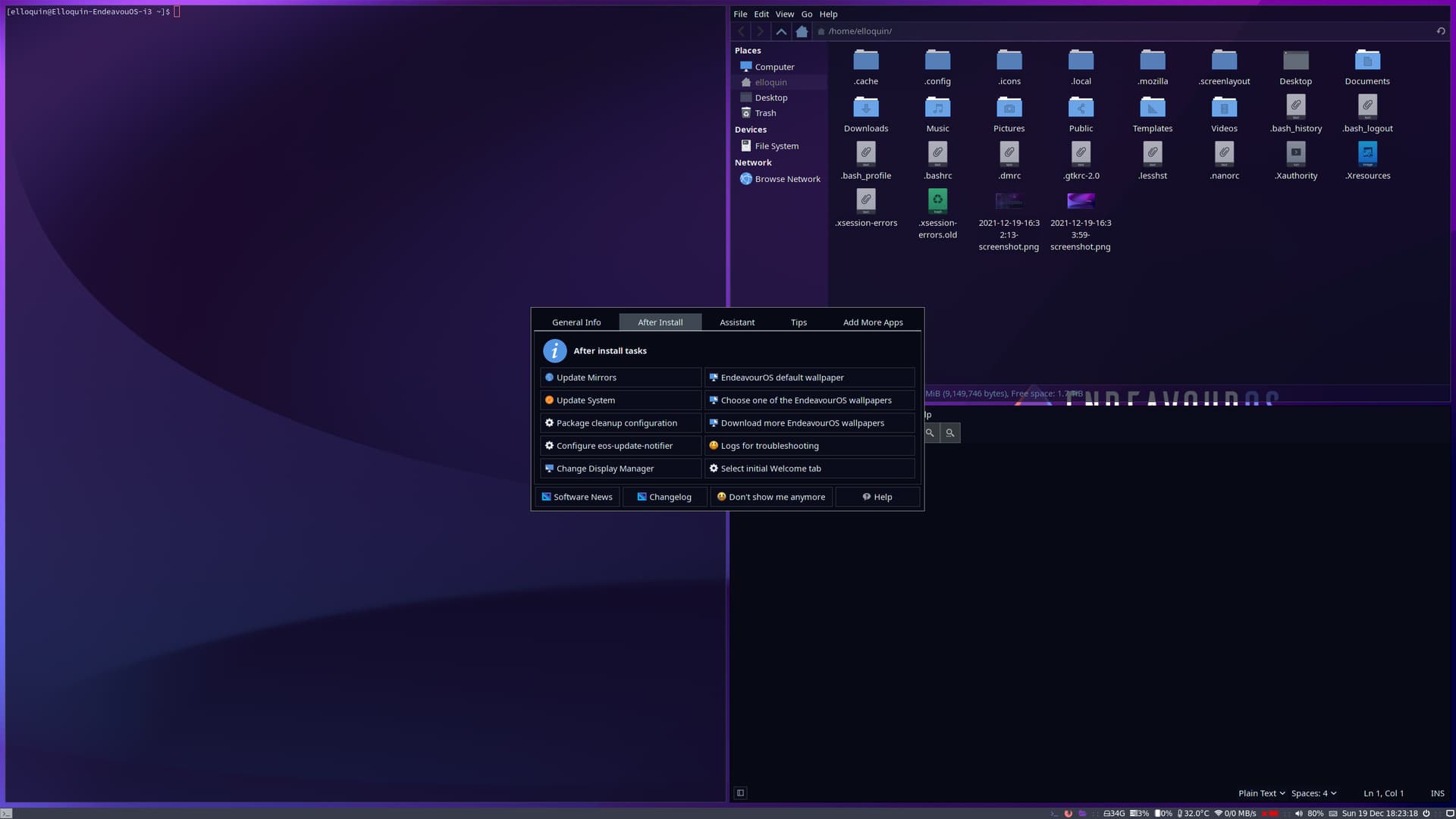1456x819 pixels.
Task: Switch to Tips tab
Action: tap(799, 322)
